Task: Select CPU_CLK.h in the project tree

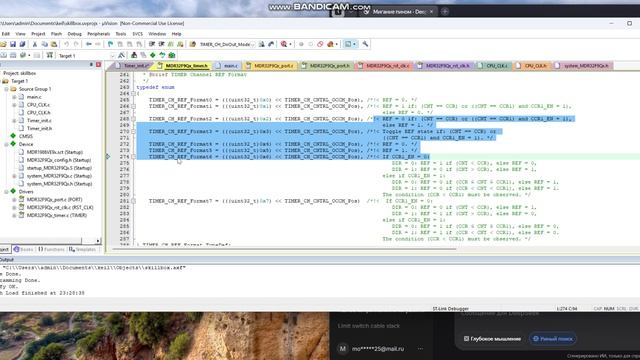Action: pos(39,113)
